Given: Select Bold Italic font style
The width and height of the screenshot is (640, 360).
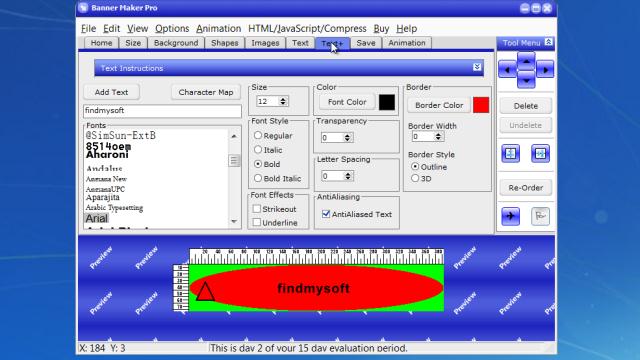Looking at the screenshot, I should tap(258, 178).
